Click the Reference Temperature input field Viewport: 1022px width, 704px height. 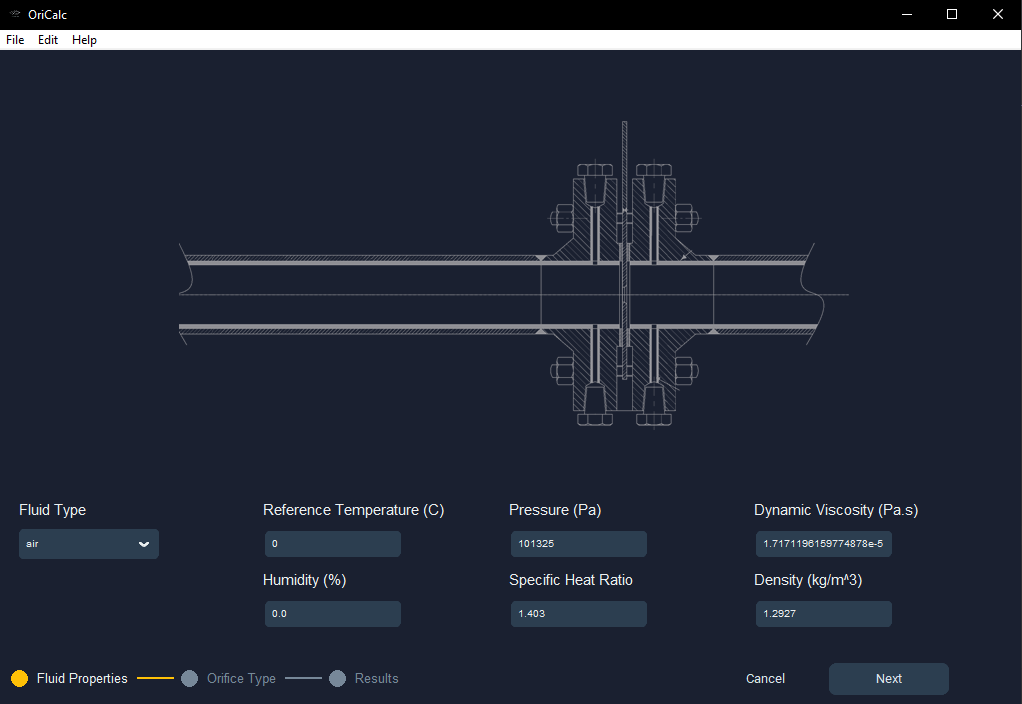(332, 543)
